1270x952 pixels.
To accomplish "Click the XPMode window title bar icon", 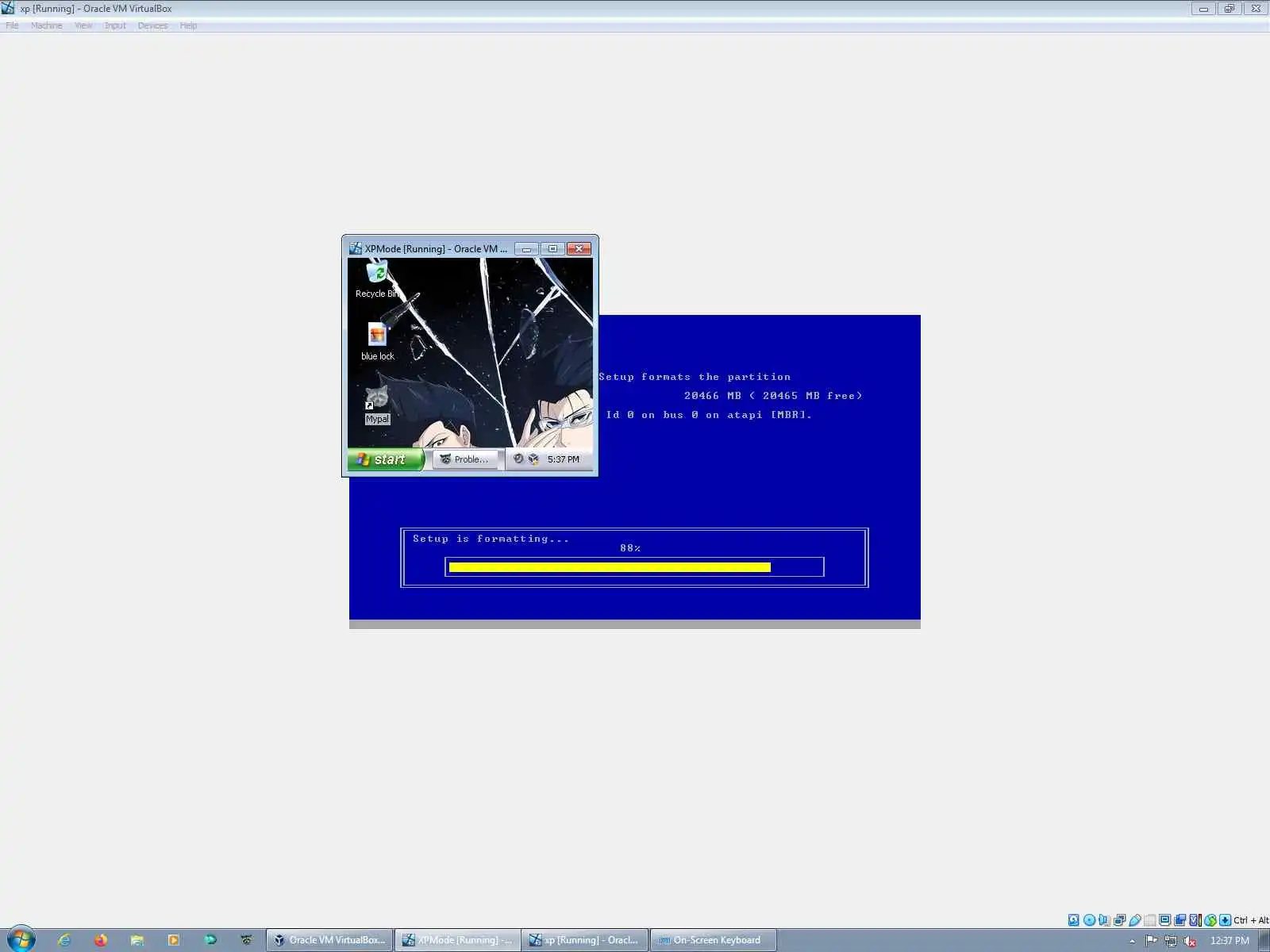I will [356, 248].
